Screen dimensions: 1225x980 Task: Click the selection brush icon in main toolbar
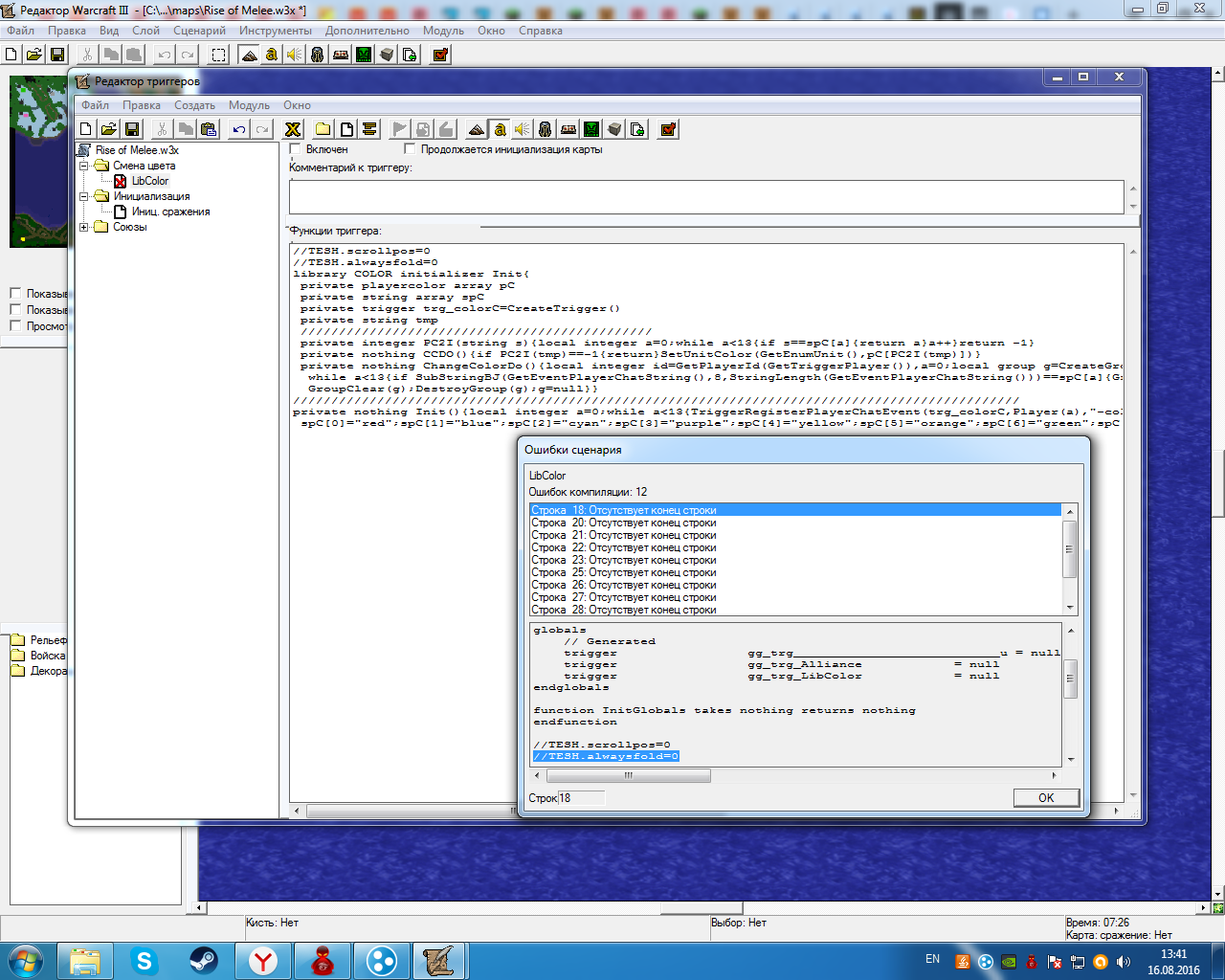point(219,55)
